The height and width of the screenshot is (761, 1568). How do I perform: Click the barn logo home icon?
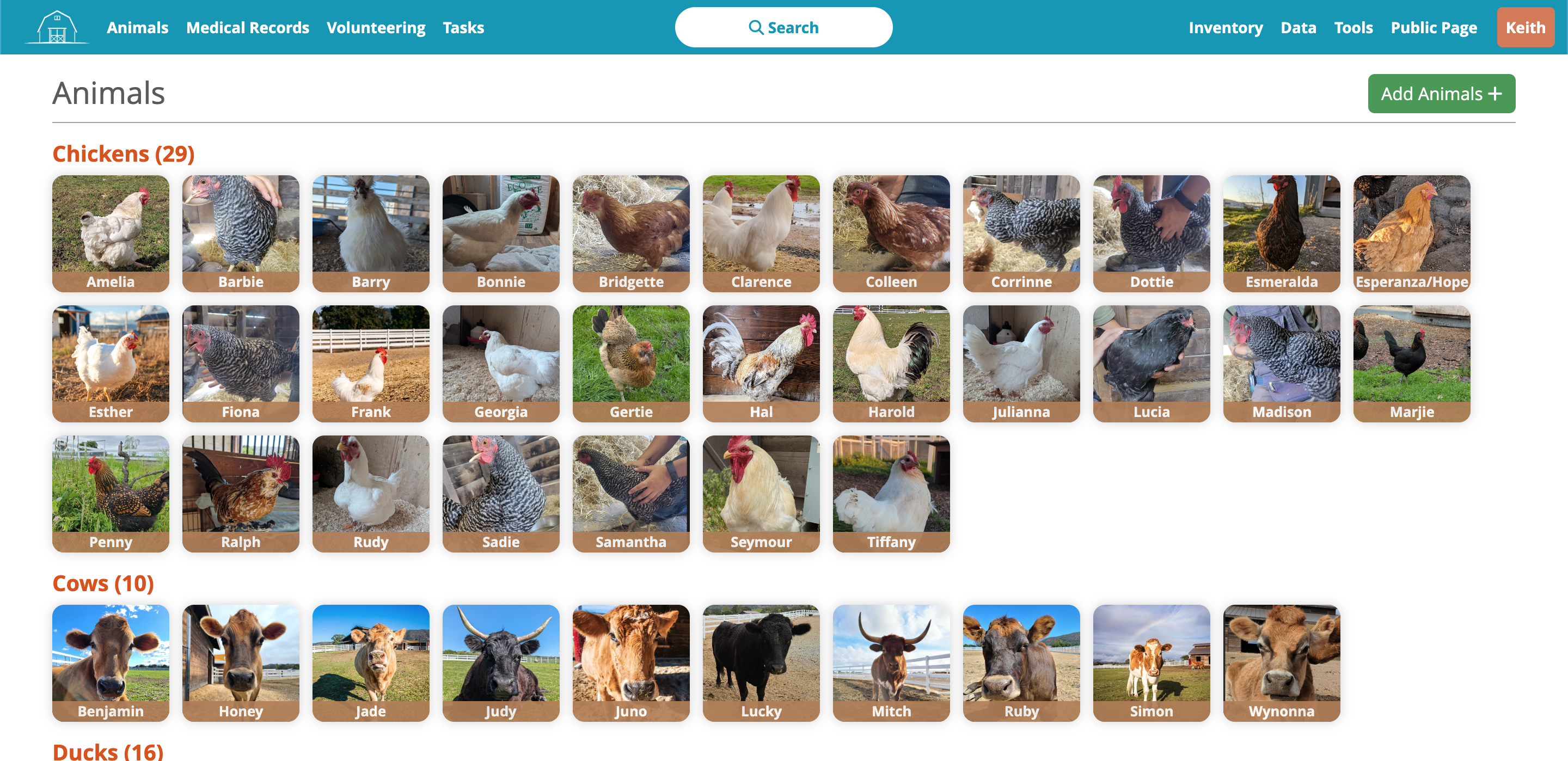click(x=57, y=27)
